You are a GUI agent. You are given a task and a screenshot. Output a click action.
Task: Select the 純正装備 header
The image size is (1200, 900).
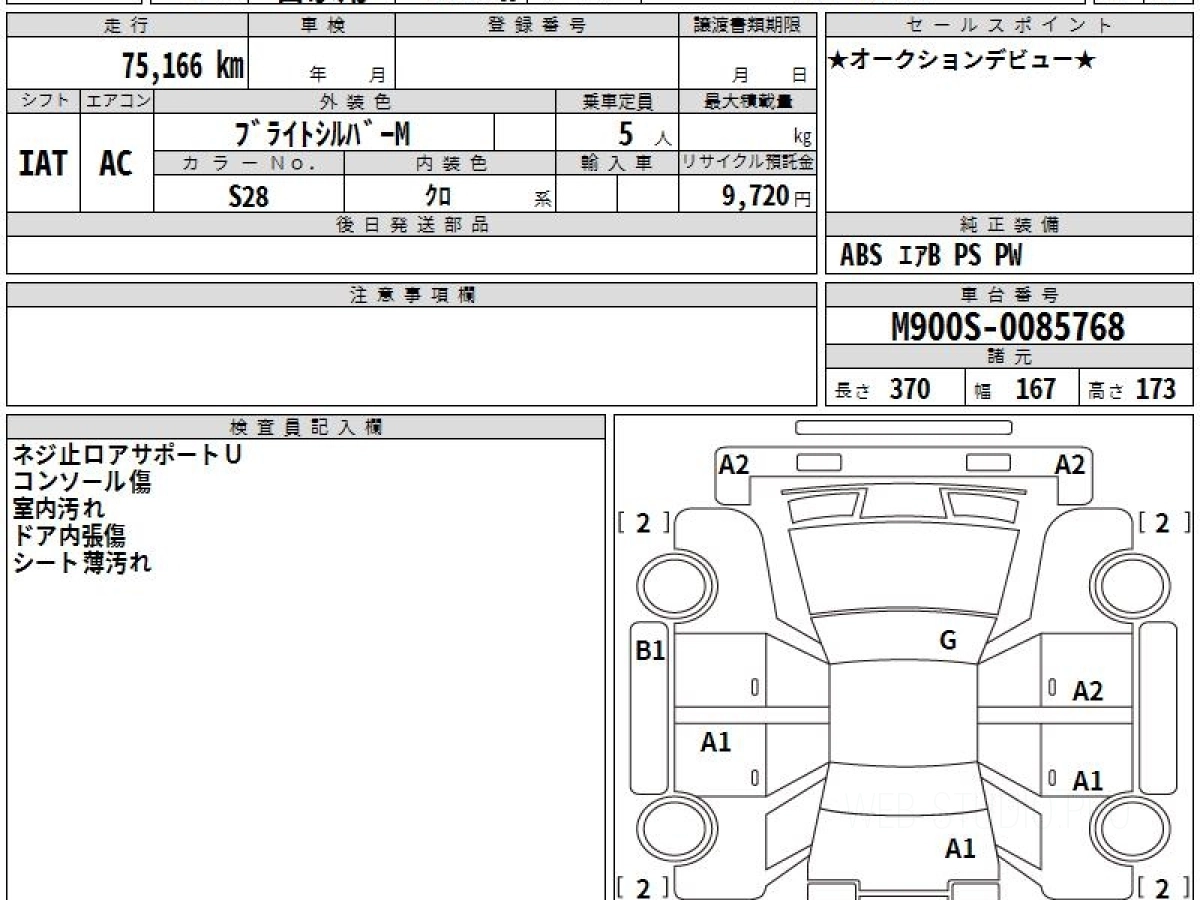tap(1009, 225)
